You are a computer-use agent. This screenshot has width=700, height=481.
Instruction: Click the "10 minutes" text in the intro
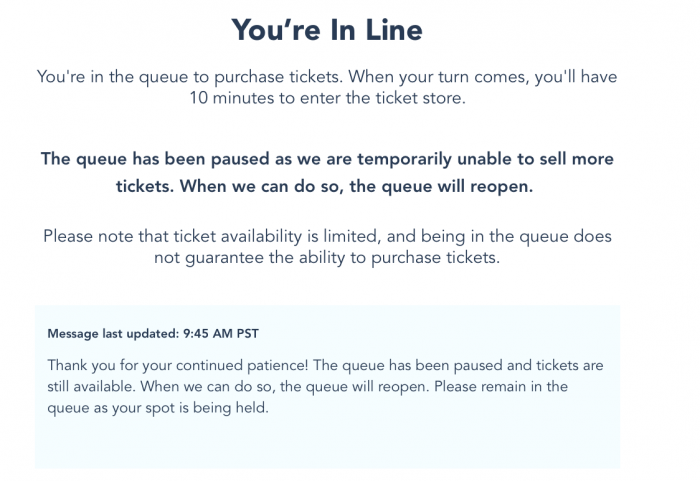coord(232,98)
